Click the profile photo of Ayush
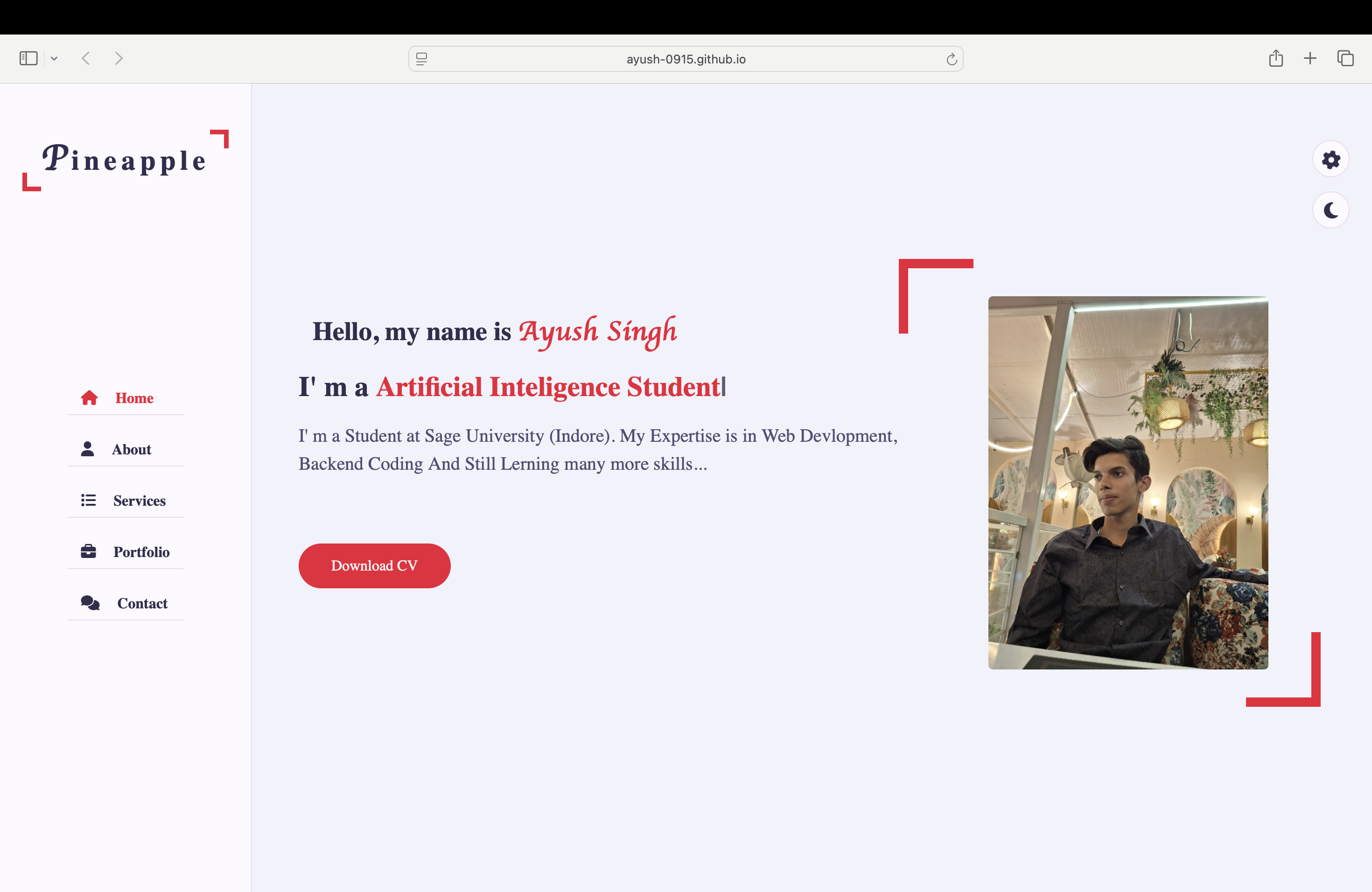1372x892 pixels. [x=1128, y=483]
